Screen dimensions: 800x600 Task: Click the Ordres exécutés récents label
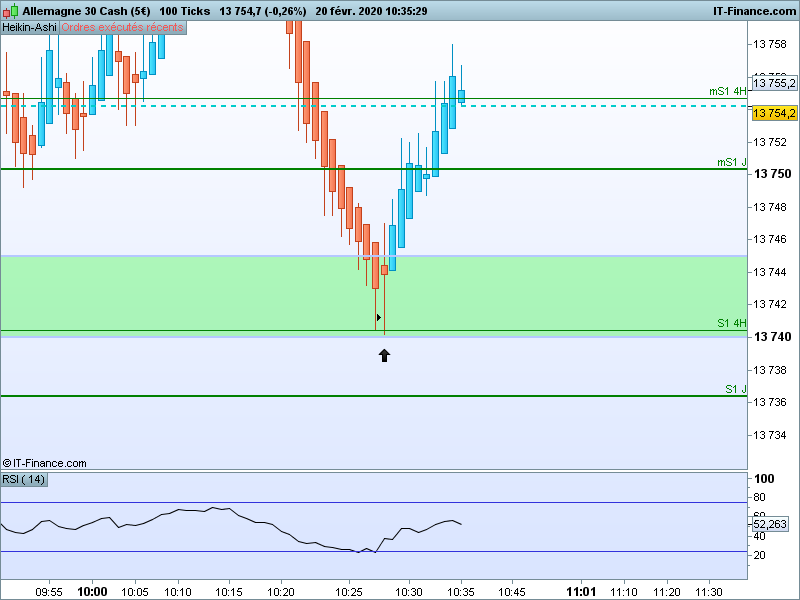coord(122,27)
